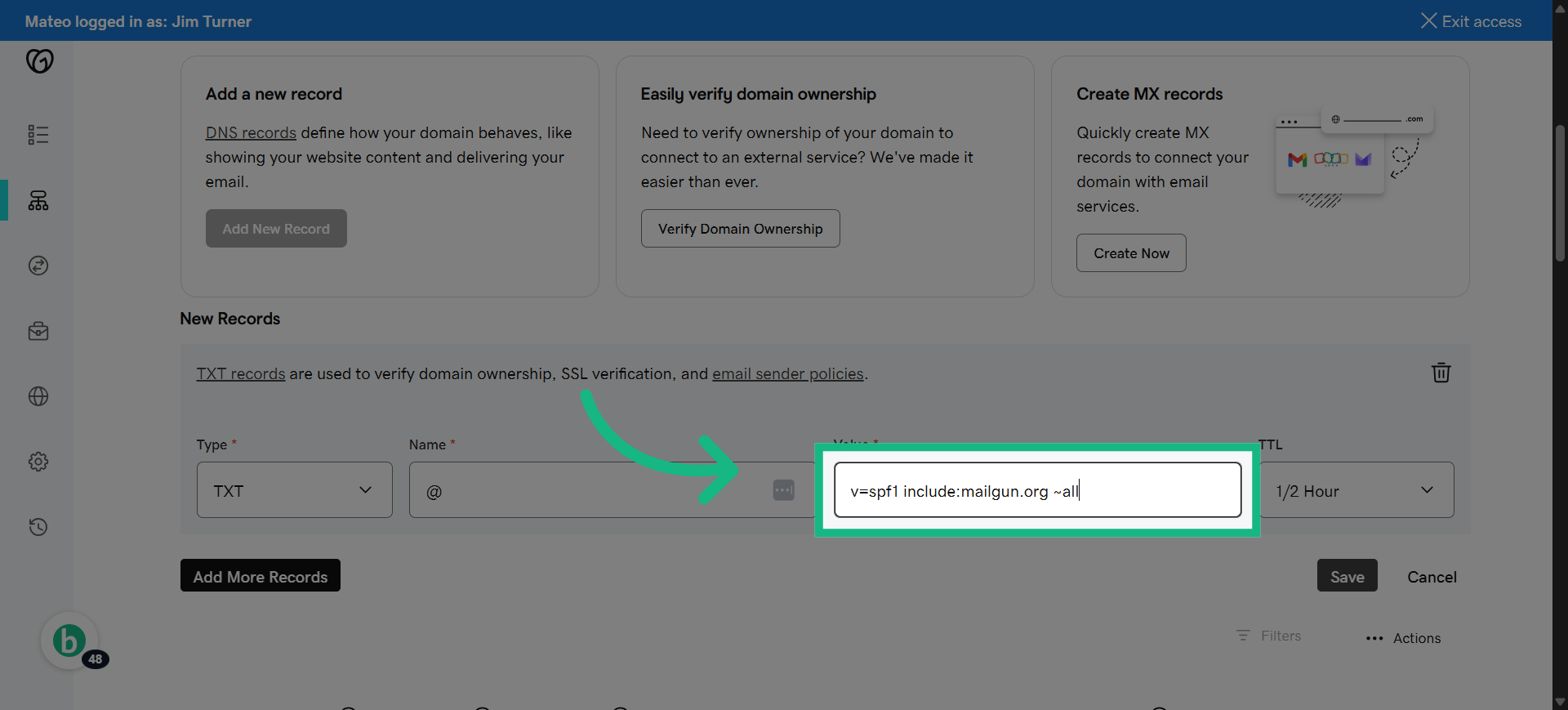Open the email sender policies link

787,373
